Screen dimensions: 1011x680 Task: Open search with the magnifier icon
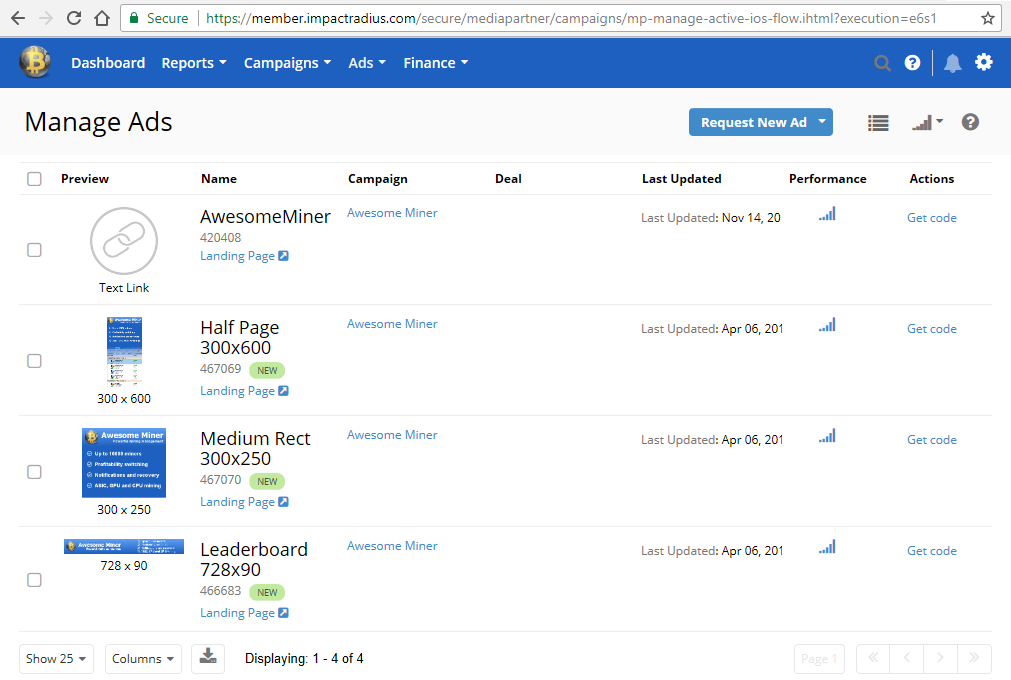882,63
